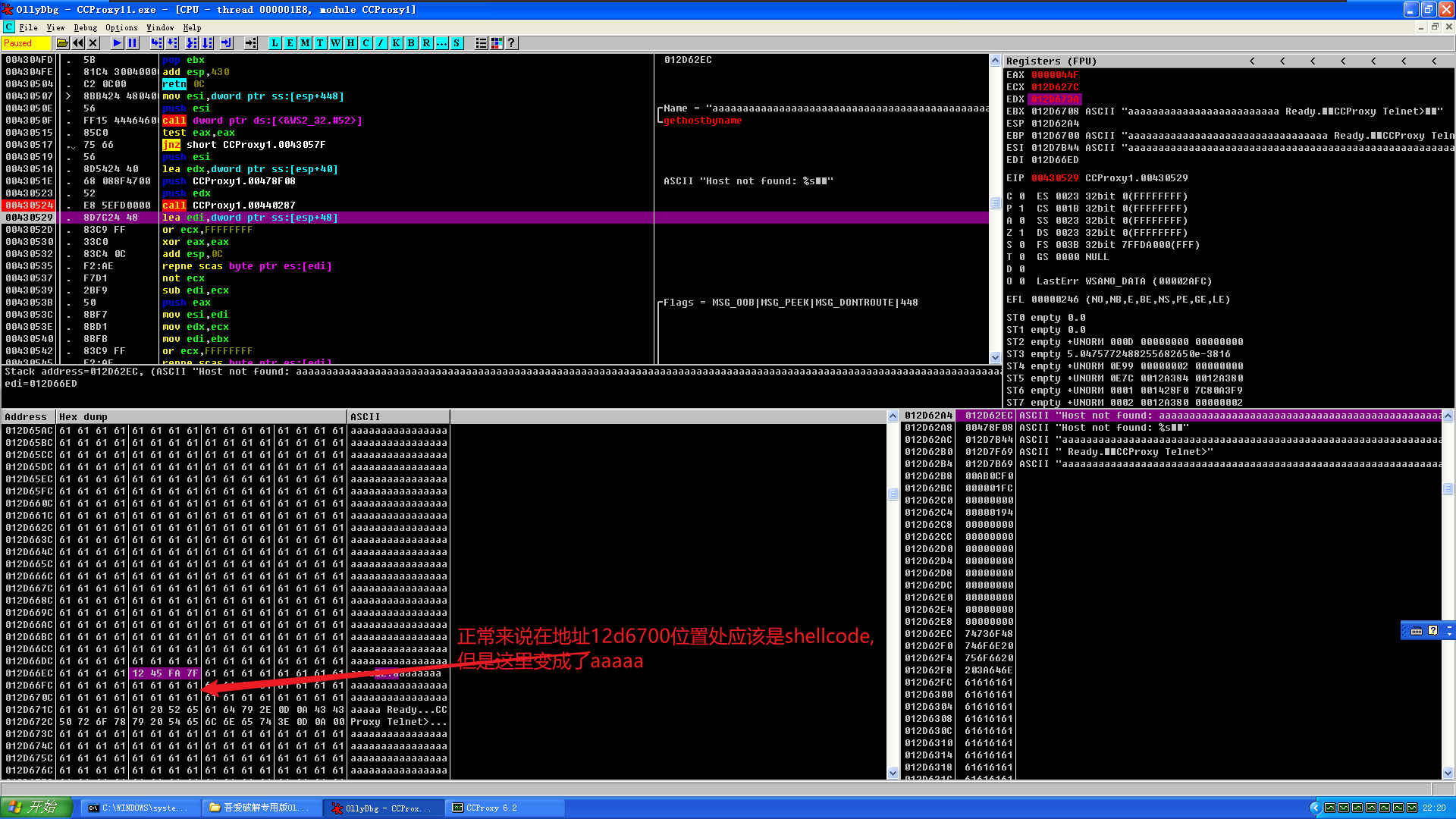
Task: Click the IME keyboard icon floating bar
Action: click(1416, 630)
